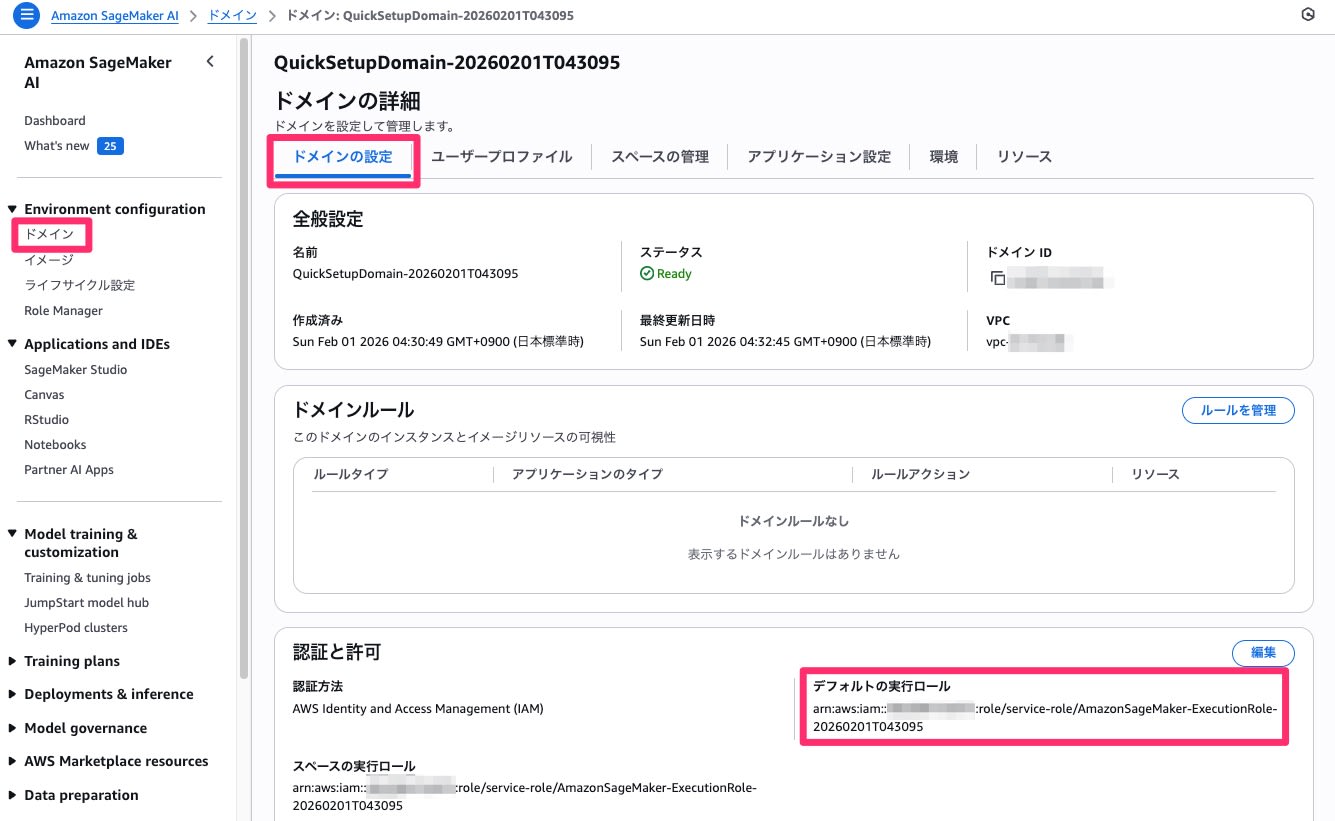Open Dashboard in the sidebar
The width and height of the screenshot is (1335, 821).
(55, 121)
